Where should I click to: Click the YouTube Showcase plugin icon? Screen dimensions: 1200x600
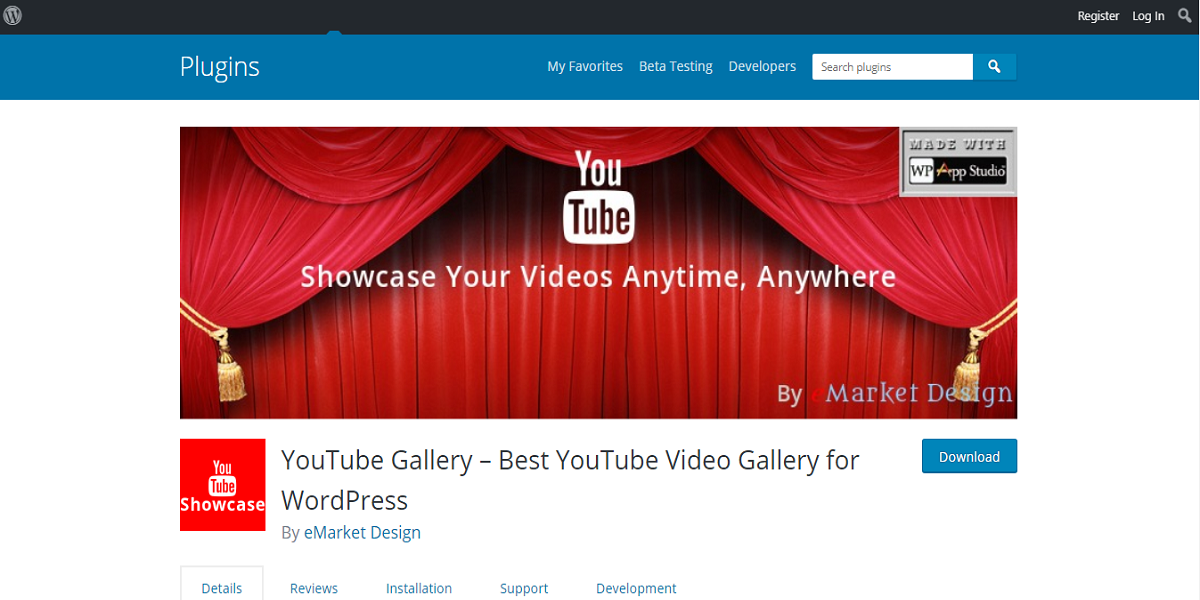pos(222,484)
